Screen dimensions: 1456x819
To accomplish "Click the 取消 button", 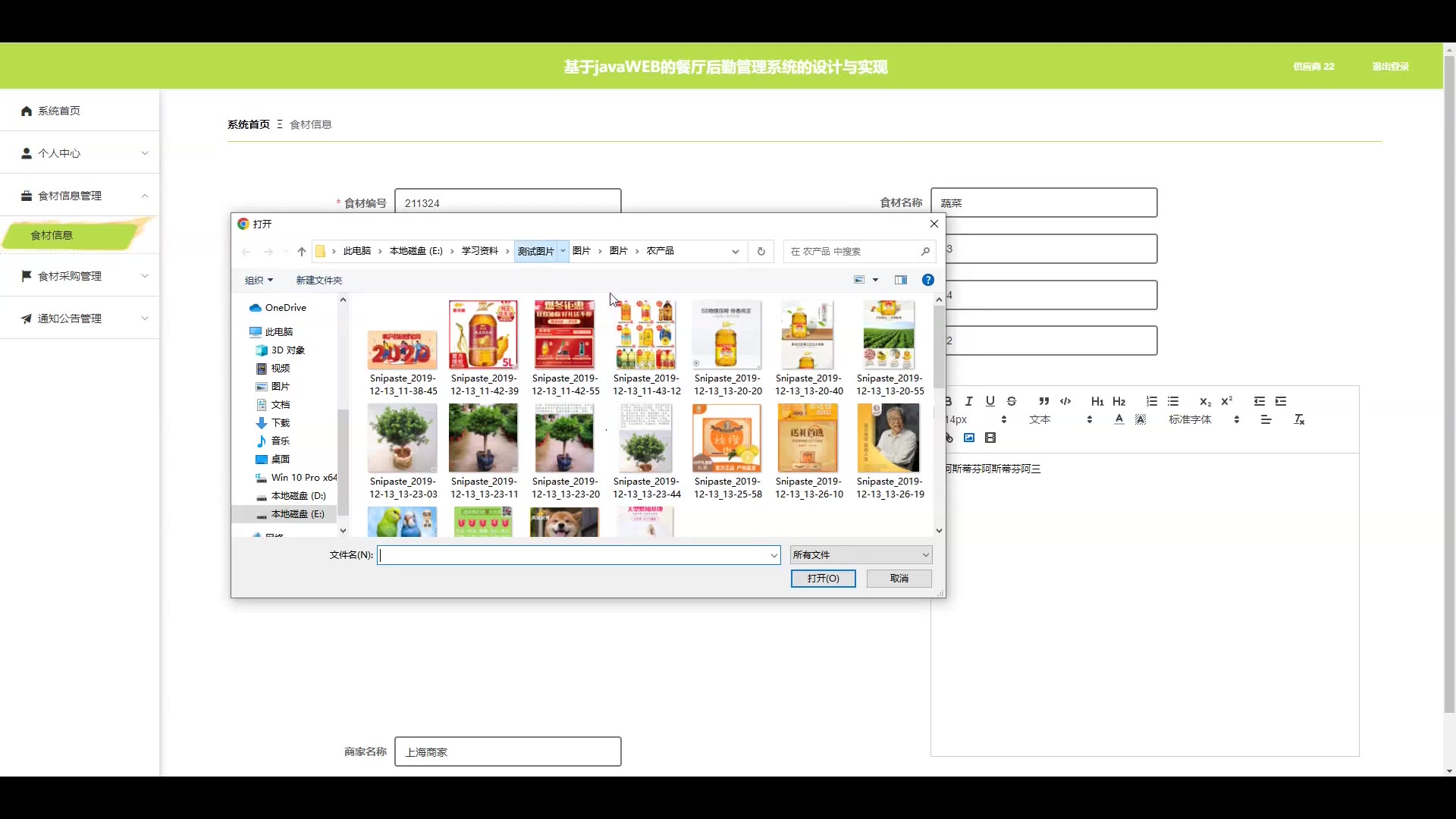I will pyautogui.click(x=899, y=579).
